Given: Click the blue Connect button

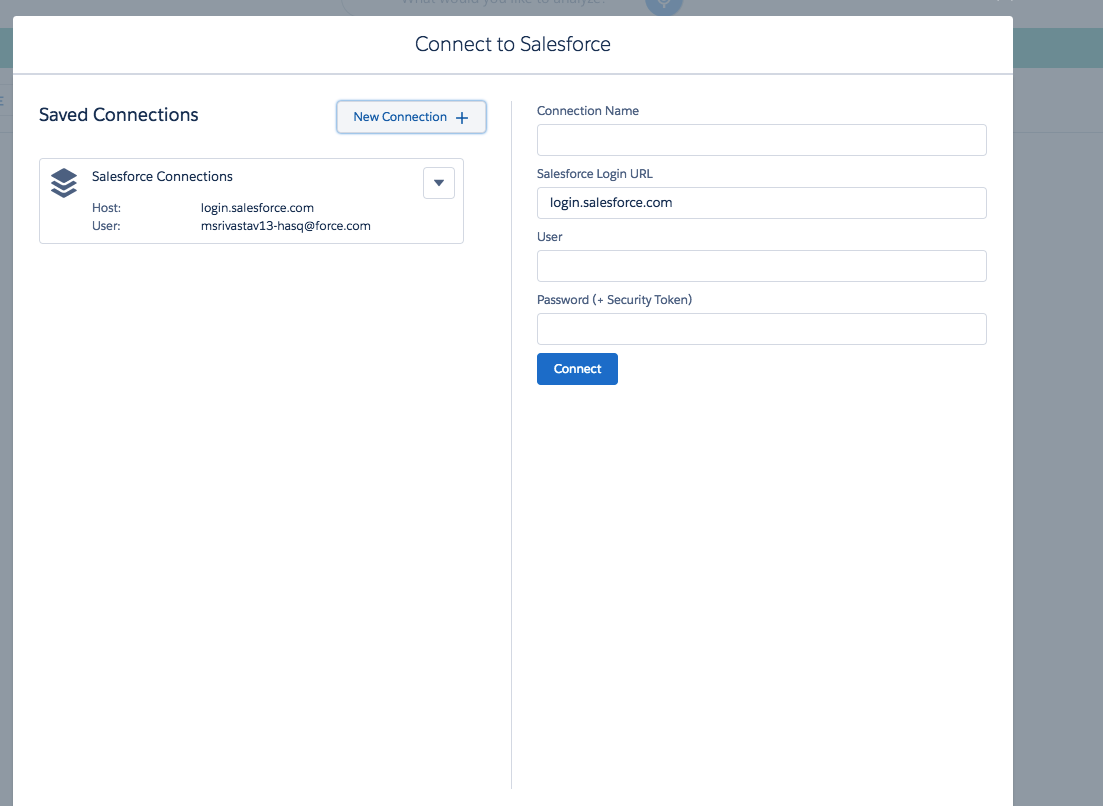Looking at the screenshot, I should [577, 369].
